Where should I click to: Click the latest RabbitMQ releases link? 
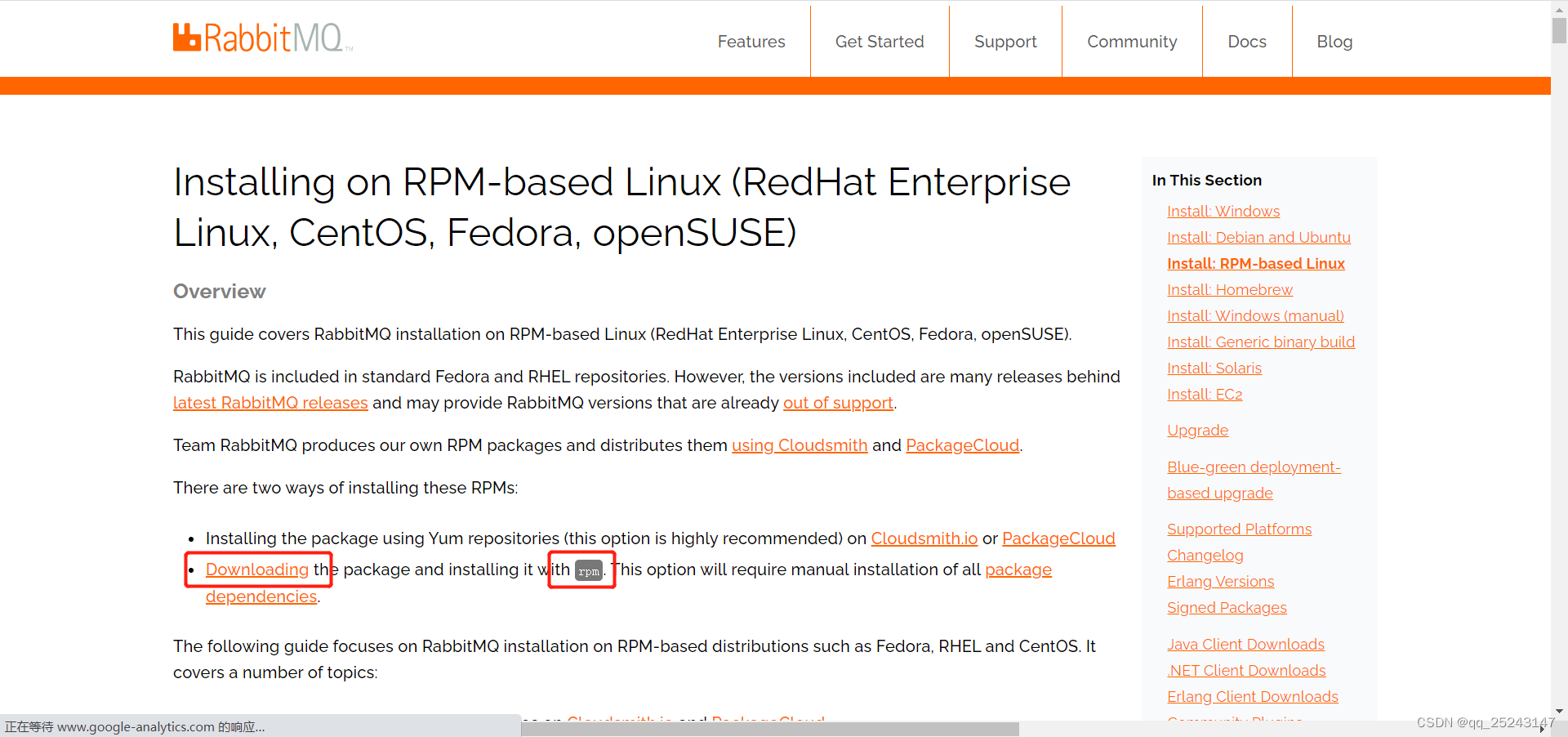pos(269,402)
